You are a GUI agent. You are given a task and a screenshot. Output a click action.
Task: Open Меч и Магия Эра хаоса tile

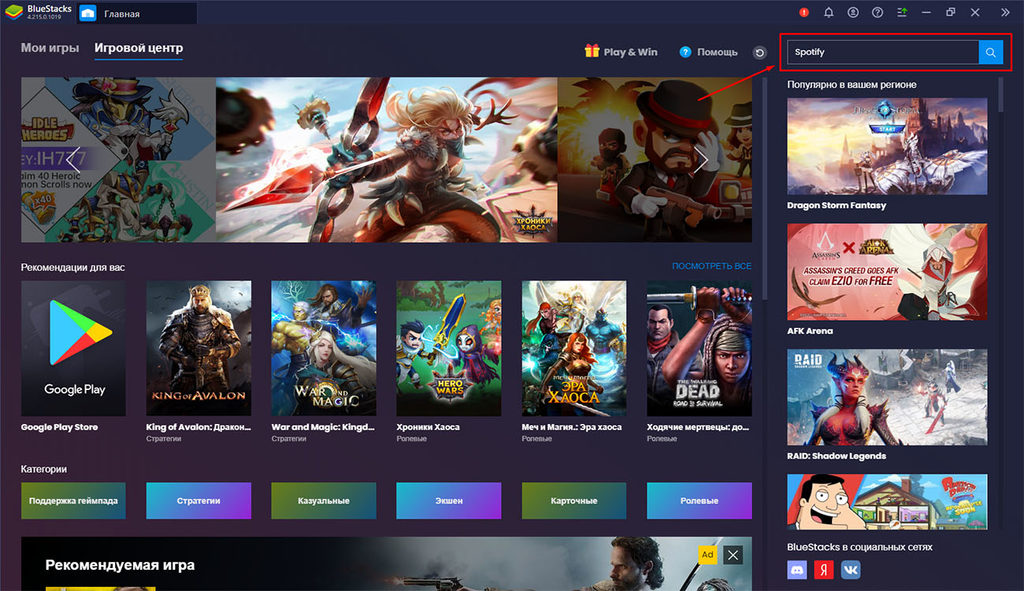pyautogui.click(x=574, y=348)
